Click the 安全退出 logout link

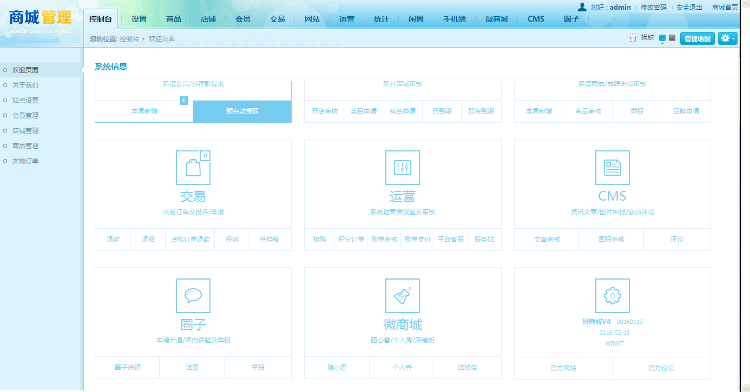(x=689, y=7)
